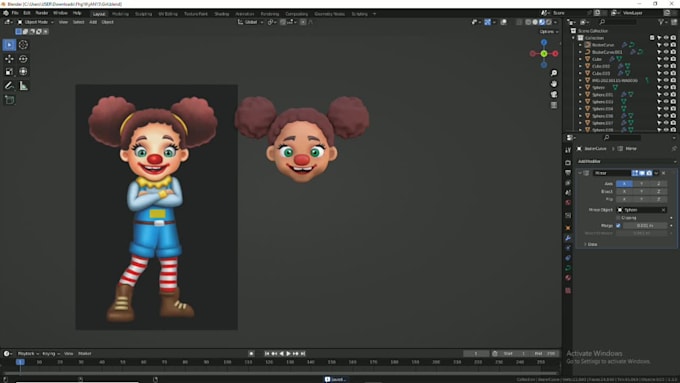Select the Add Cube tool
The width and height of the screenshot is (680, 383).
[x=9, y=100]
